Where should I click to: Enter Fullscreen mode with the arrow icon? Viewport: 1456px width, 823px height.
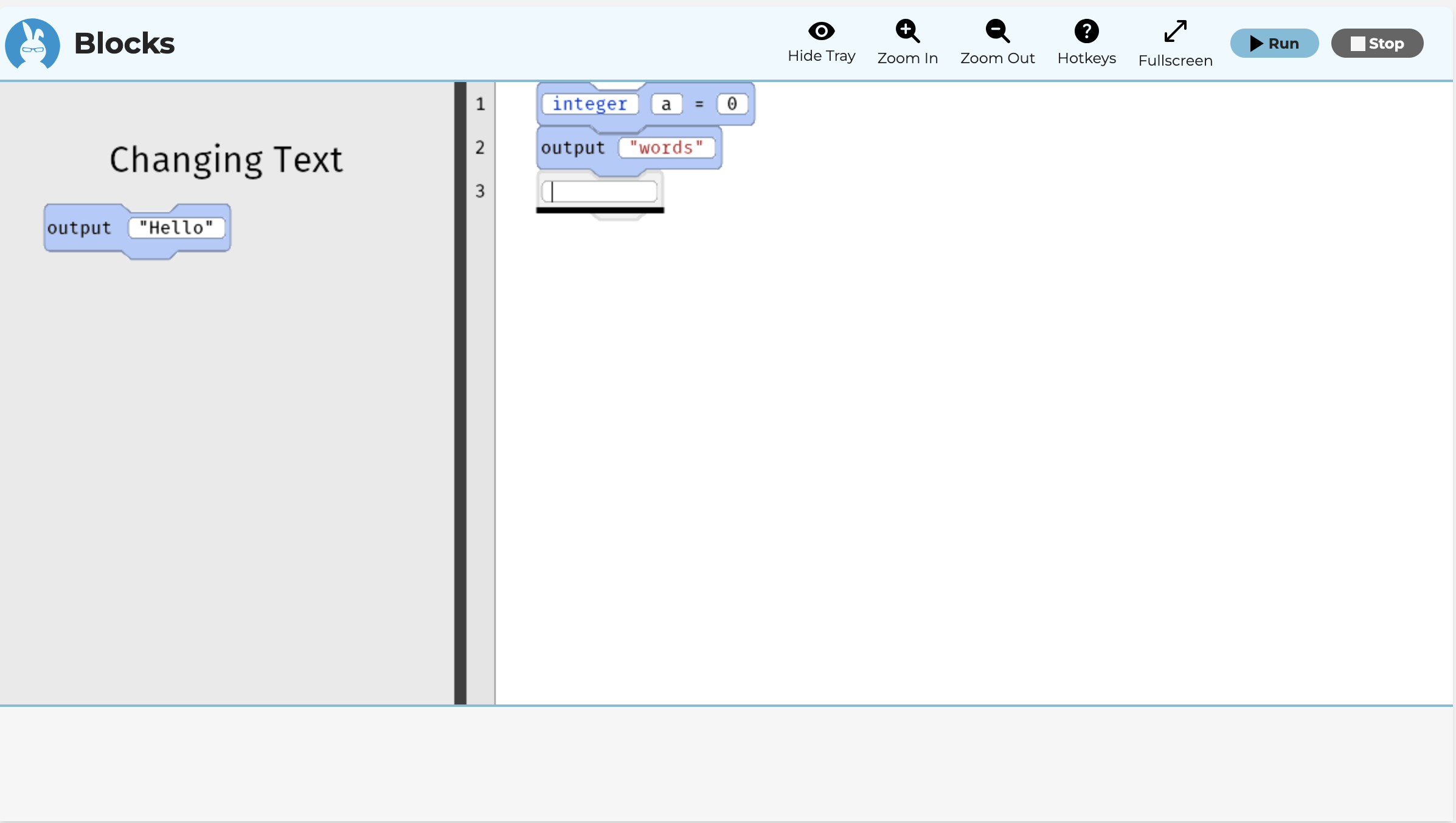coord(1175,32)
